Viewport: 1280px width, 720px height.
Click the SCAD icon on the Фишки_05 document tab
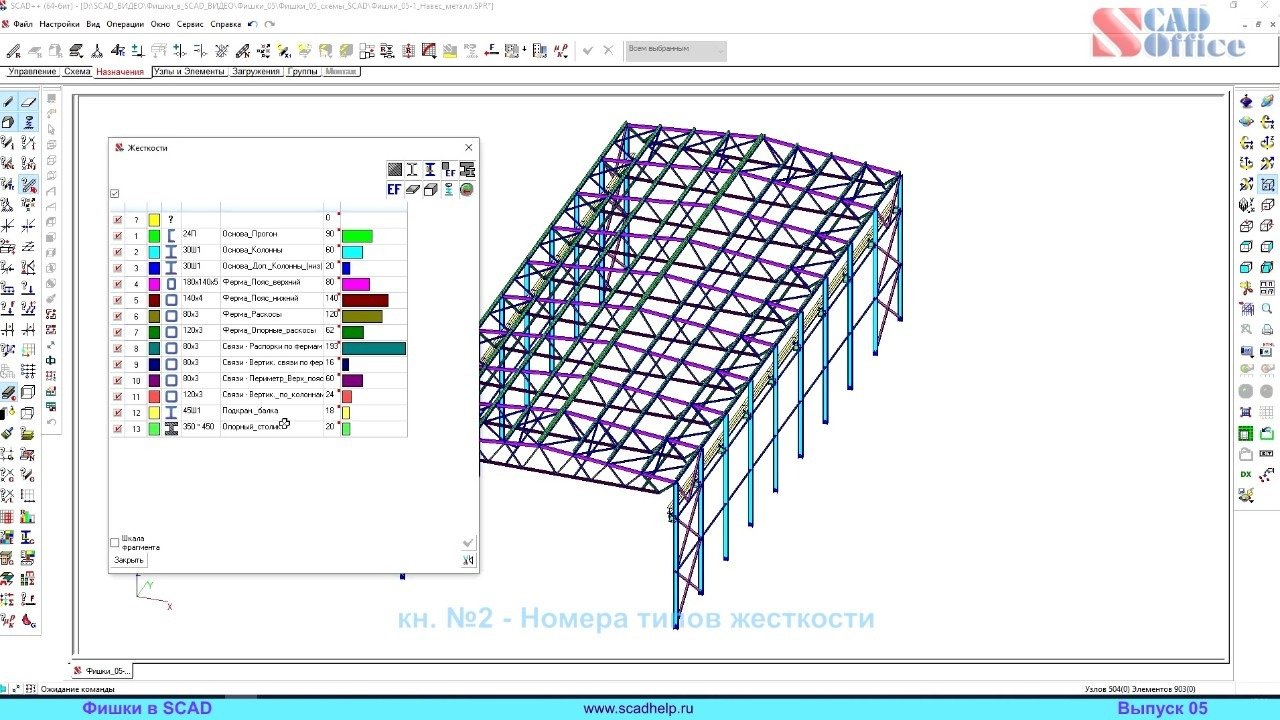[x=77, y=671]
